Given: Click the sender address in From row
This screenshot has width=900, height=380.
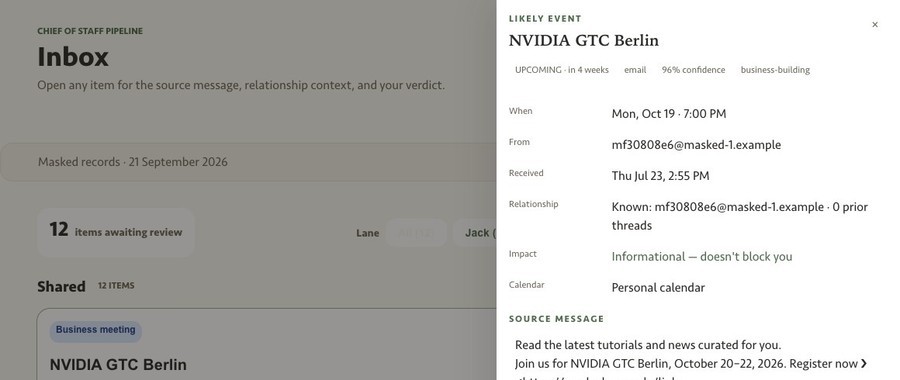Looking at the screenshot, I should (x=696, y=145).
